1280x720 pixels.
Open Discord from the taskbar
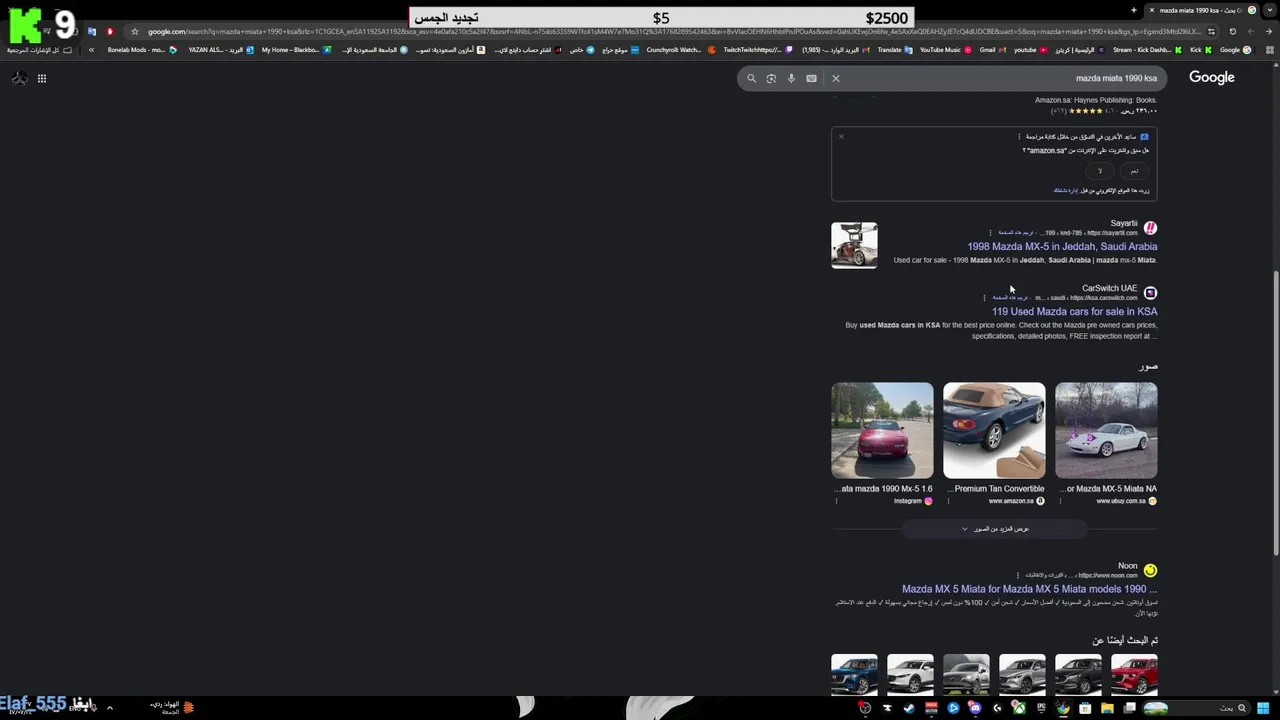tap(975, 708)
